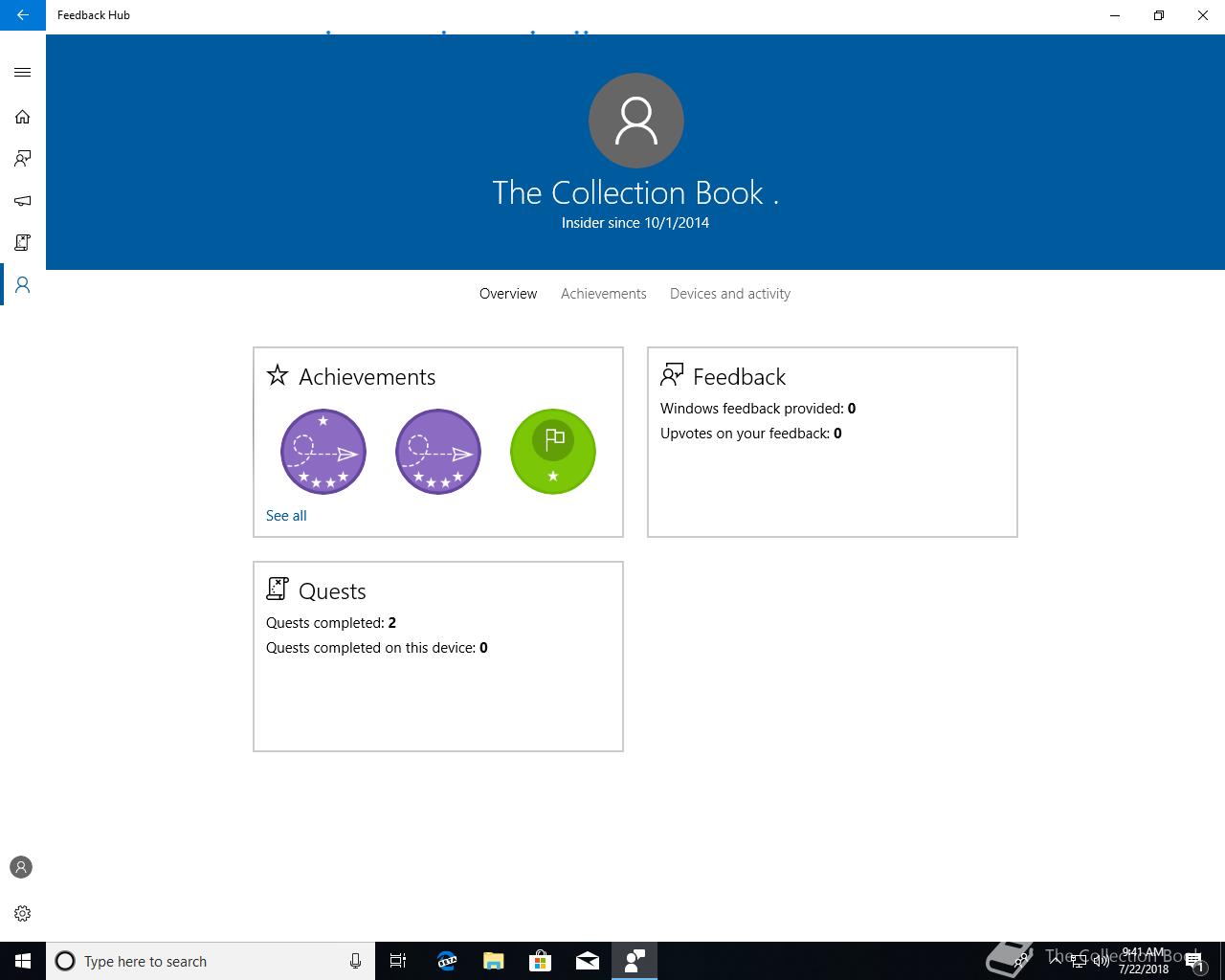This screenshot has height=980, width=1225.
Task: Restore down the Feedback Hub window
Action: pos(1159,15)
